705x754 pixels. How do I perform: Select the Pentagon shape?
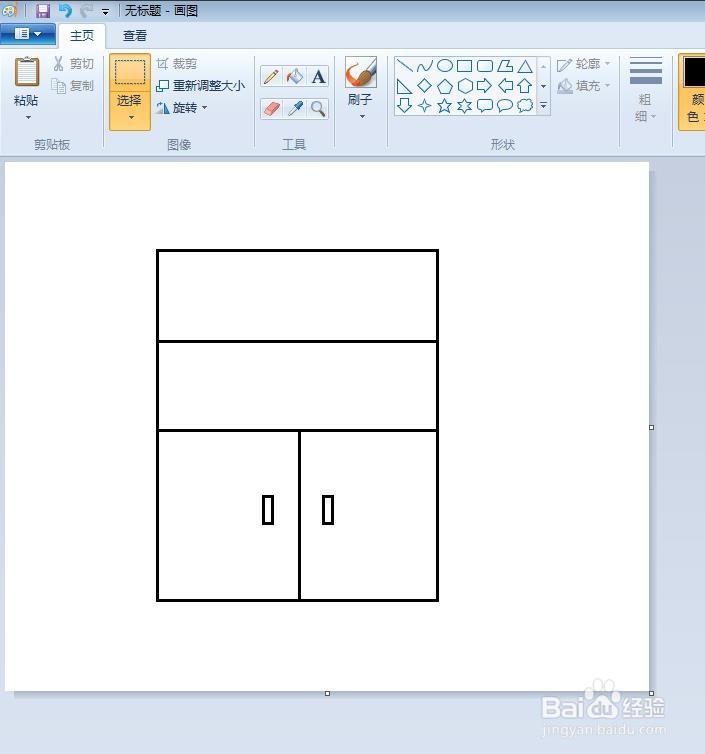[x=444, y=86]
